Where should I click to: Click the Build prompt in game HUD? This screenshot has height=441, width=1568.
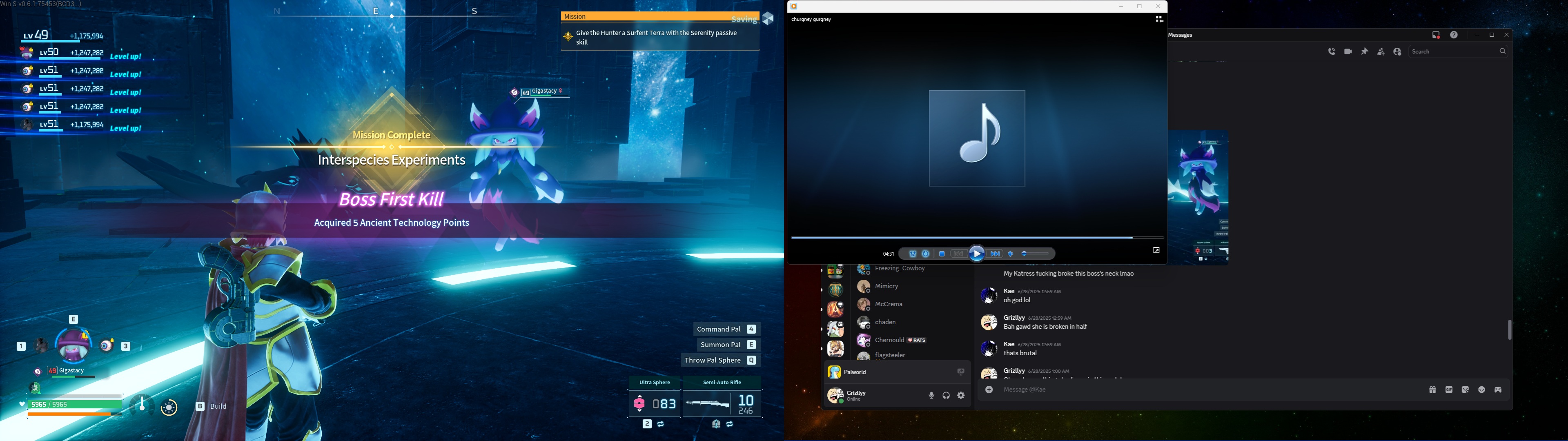coord(211,406)
